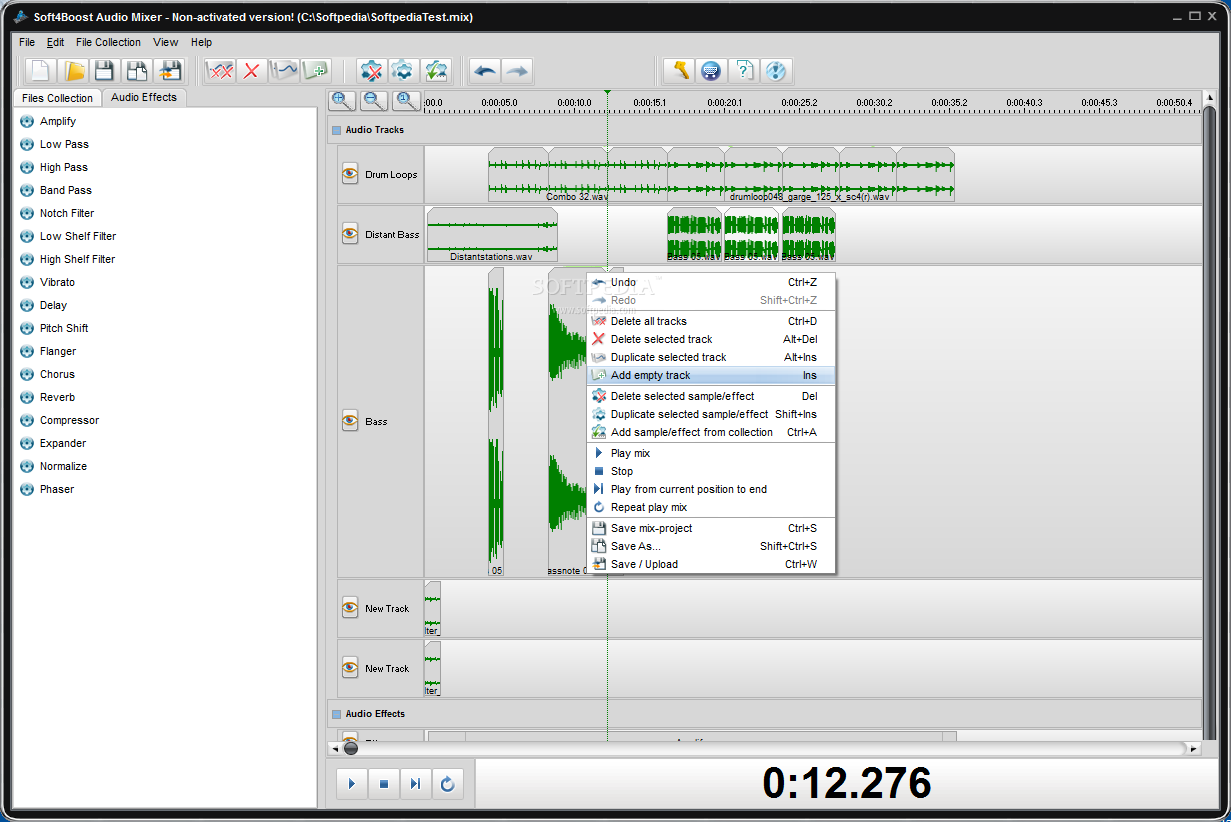The height and width of the screenshot is (822, 1231).
Task: Choose Undo in the context menu
Action: tap(711, 282)
